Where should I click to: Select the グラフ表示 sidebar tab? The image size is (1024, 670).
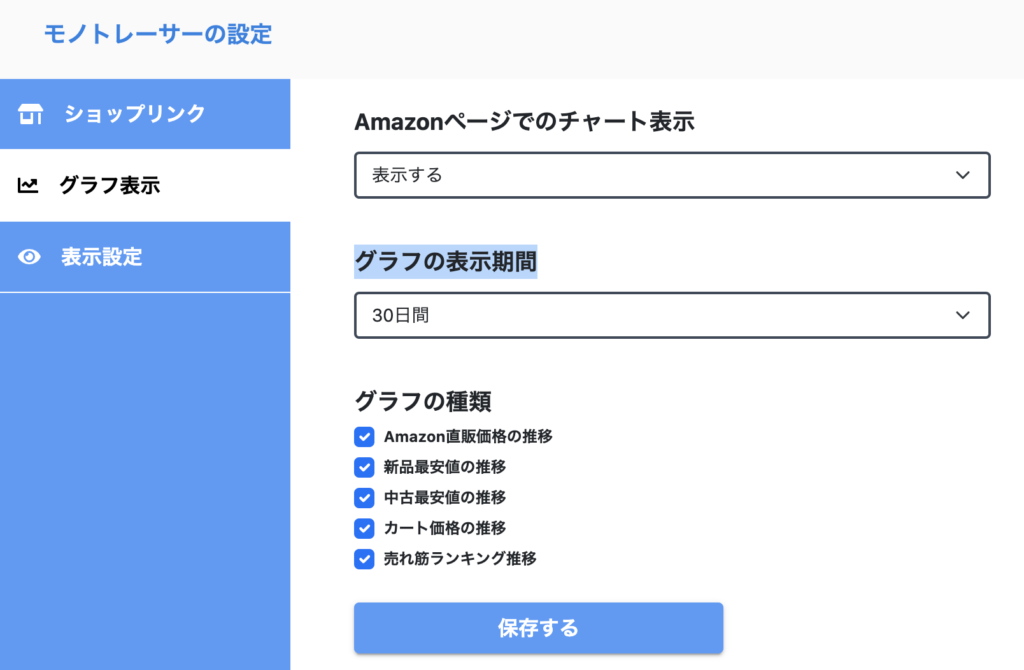145,185
